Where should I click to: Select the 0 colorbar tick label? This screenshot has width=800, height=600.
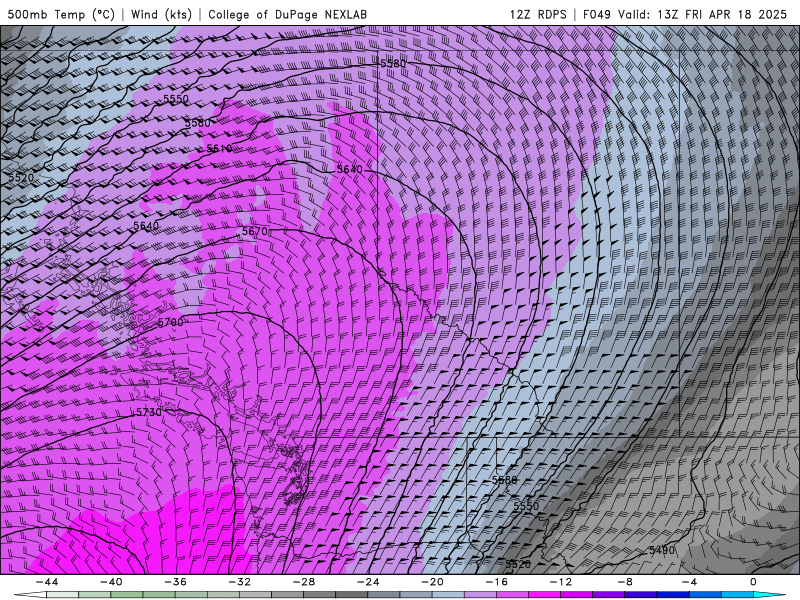[753, 582]
